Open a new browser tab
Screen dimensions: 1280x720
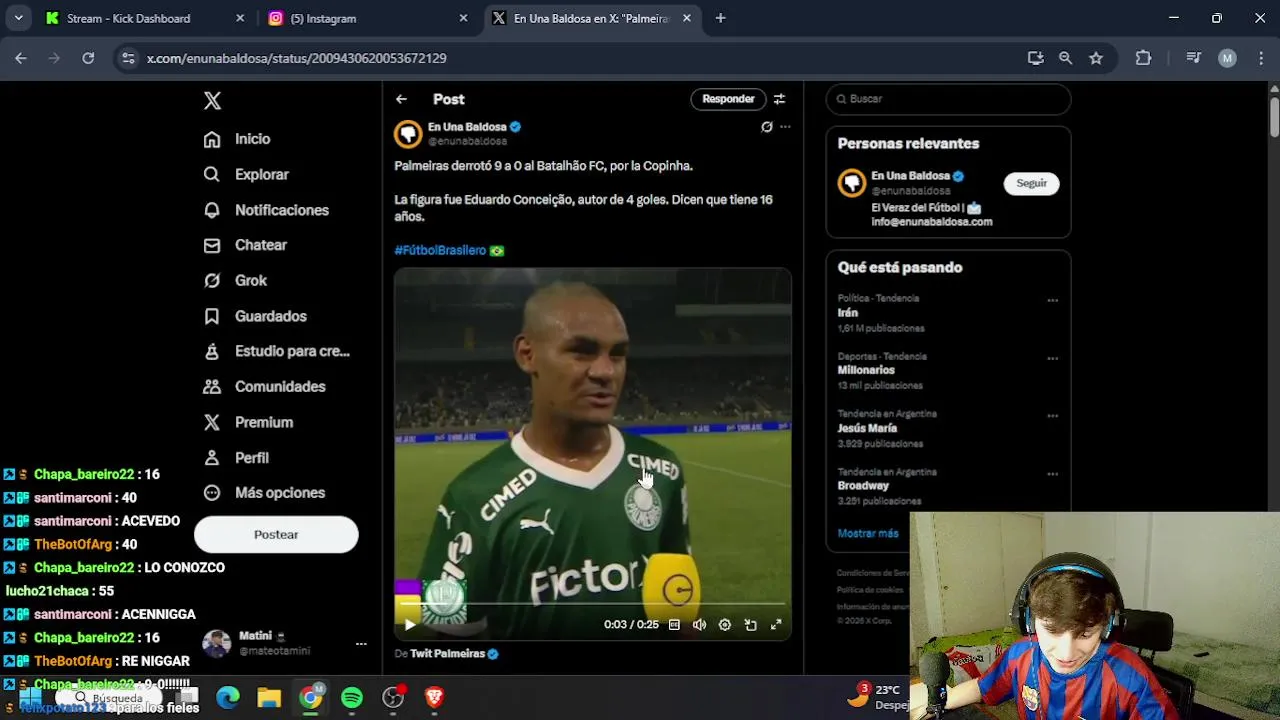(x=720, y=18)
